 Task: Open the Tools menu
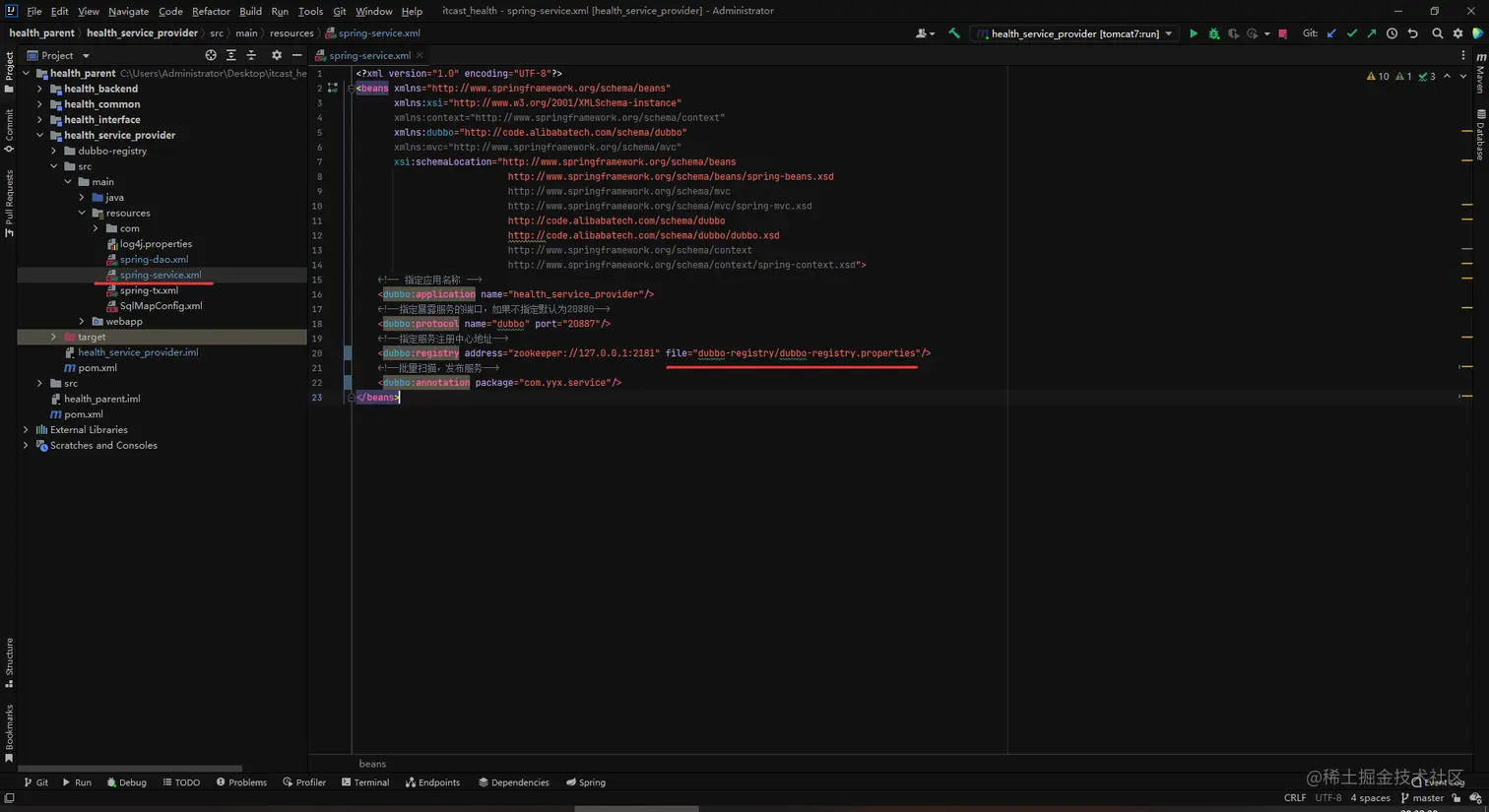pos(310,11)
